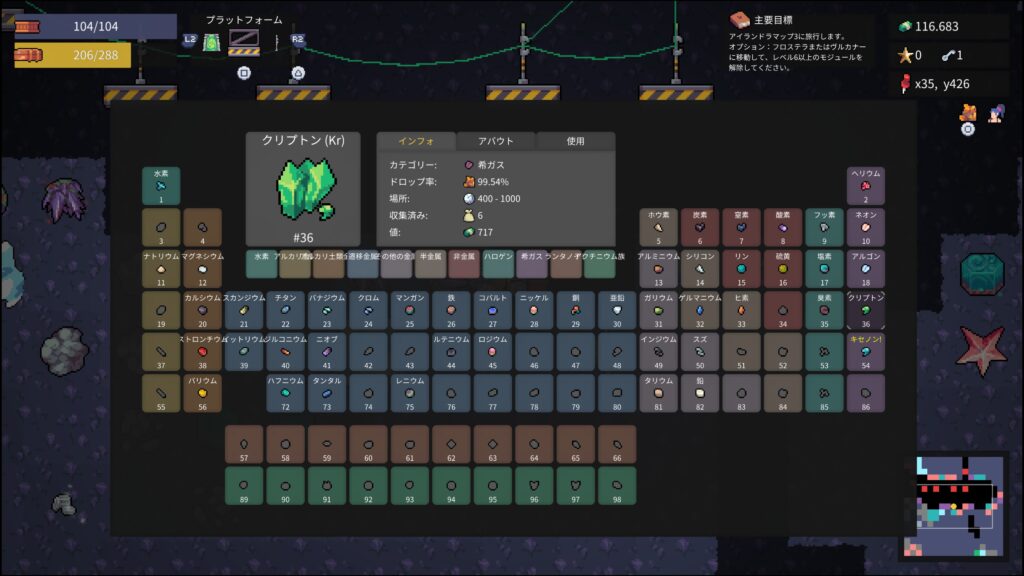
Task: Switch to the アバウト tab
Action: point(496,141)
